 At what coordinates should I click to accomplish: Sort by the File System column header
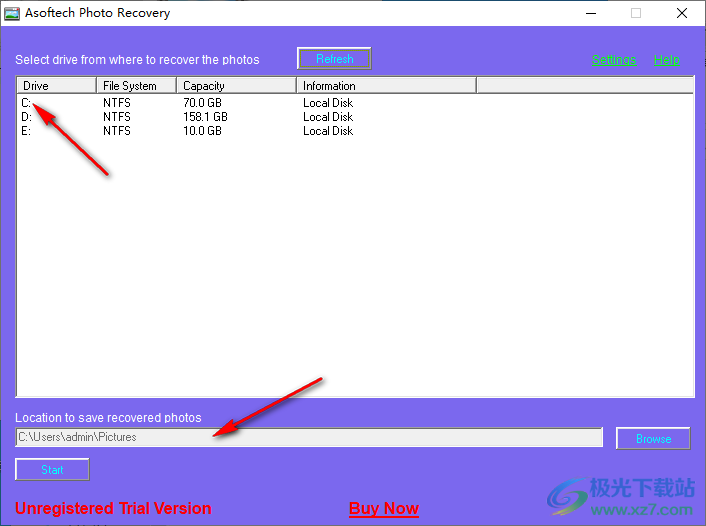pyautogui.click(x=136, y=86)
